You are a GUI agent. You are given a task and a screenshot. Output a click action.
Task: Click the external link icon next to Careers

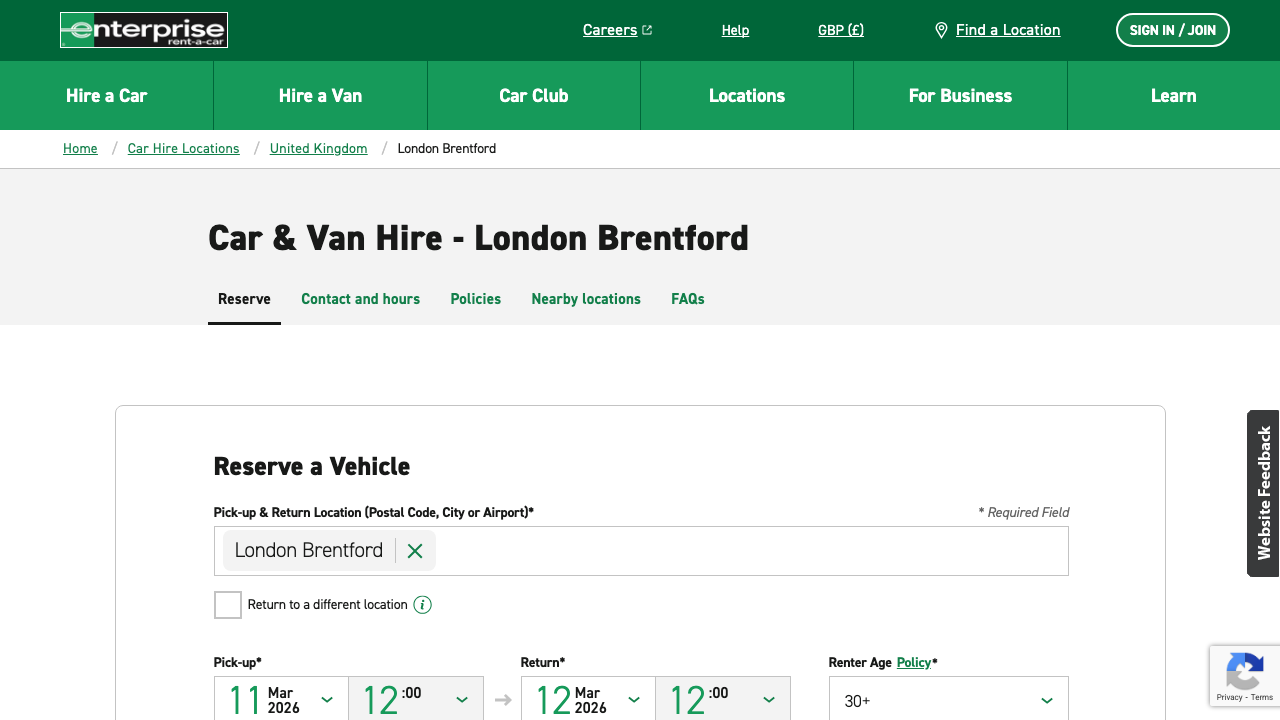(x=646, y=29)
